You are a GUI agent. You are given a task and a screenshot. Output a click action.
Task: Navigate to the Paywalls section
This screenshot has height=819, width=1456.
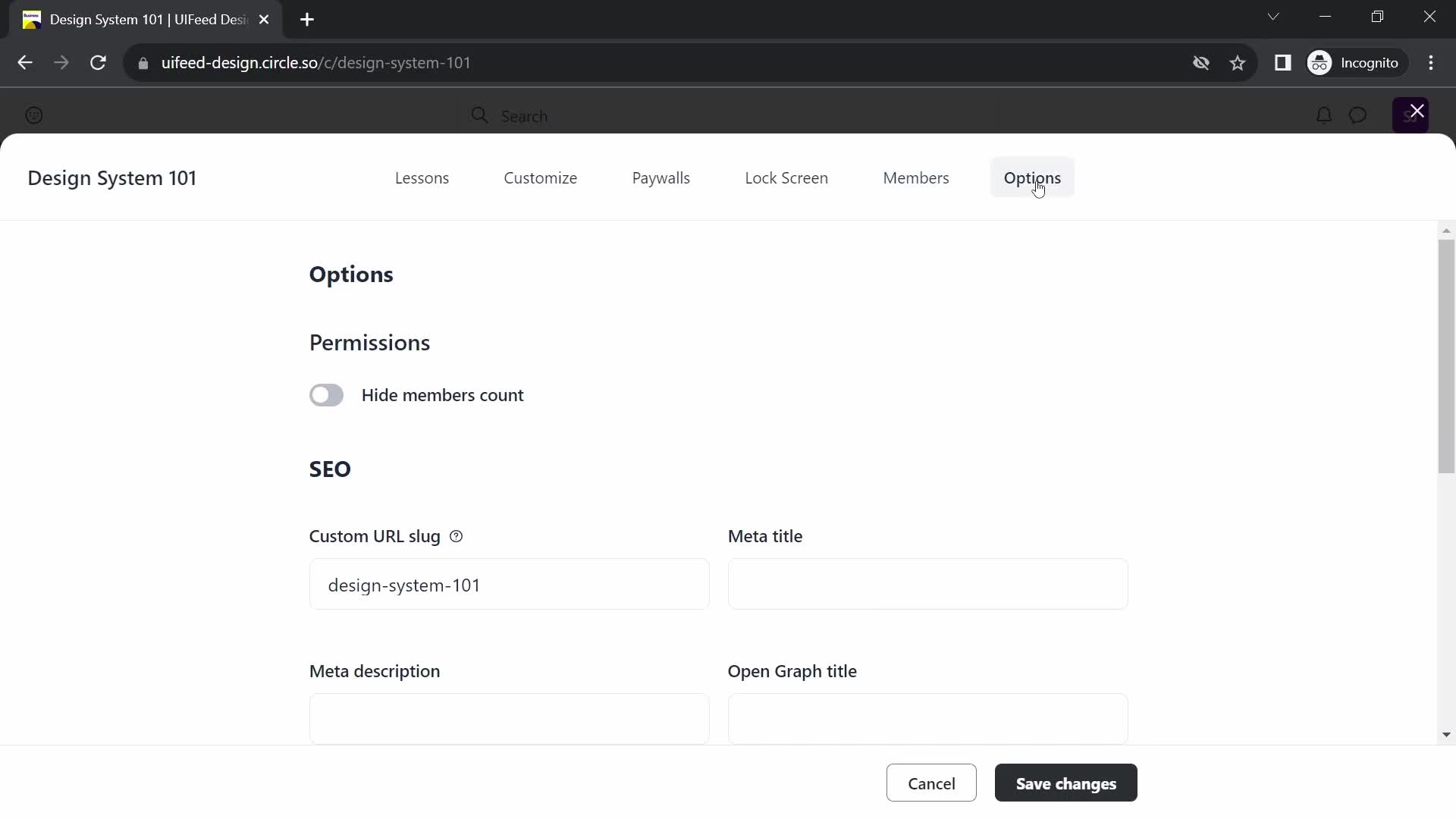(x=661, y=177)
